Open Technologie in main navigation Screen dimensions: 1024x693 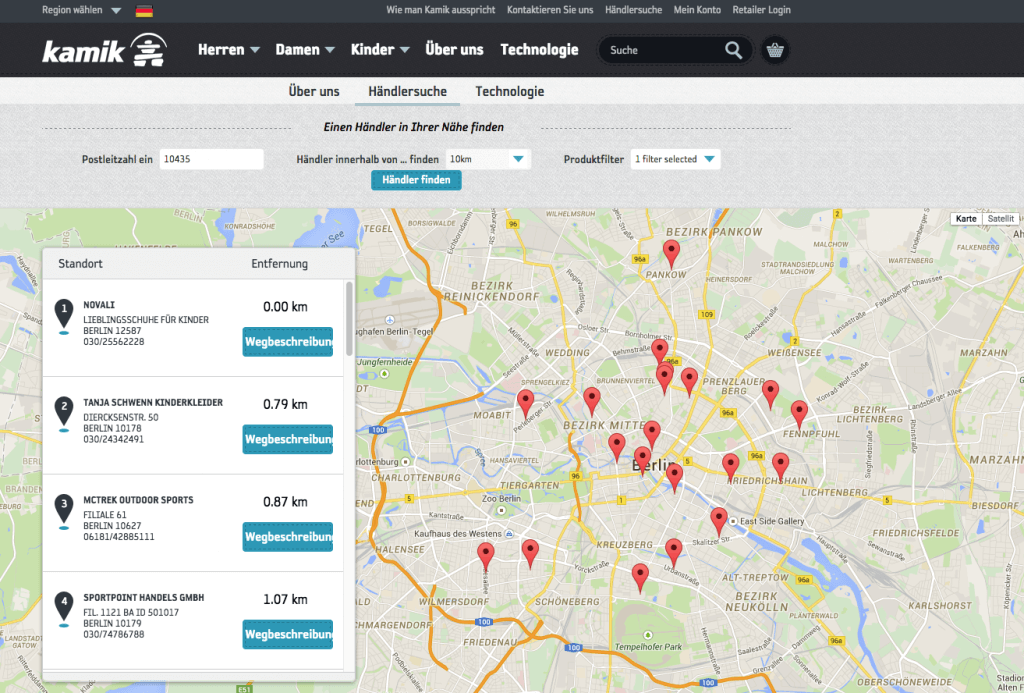point(539,50)
